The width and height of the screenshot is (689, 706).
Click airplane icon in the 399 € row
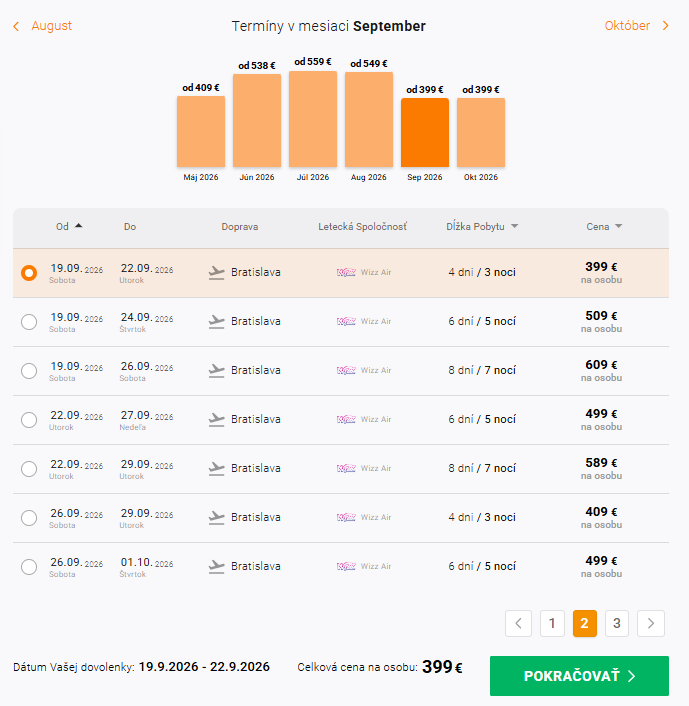click(217, 273)
